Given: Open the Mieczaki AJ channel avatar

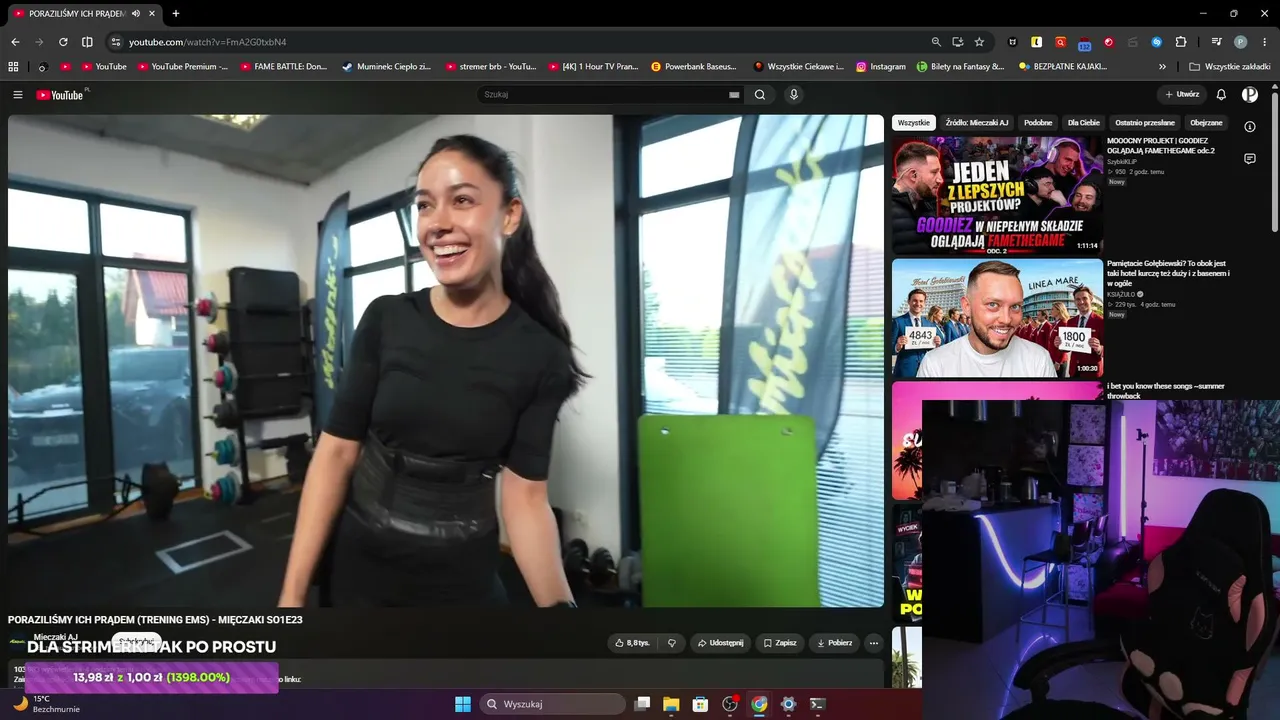Looking at the screenshot, I should [17, 642].
